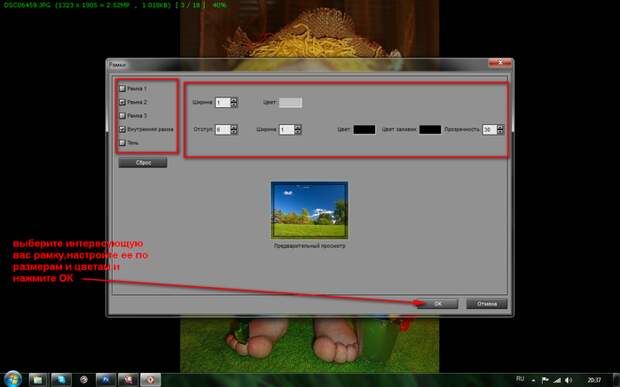
Task: Increase frame width next to the gray swatch
Action: [234, 100]
